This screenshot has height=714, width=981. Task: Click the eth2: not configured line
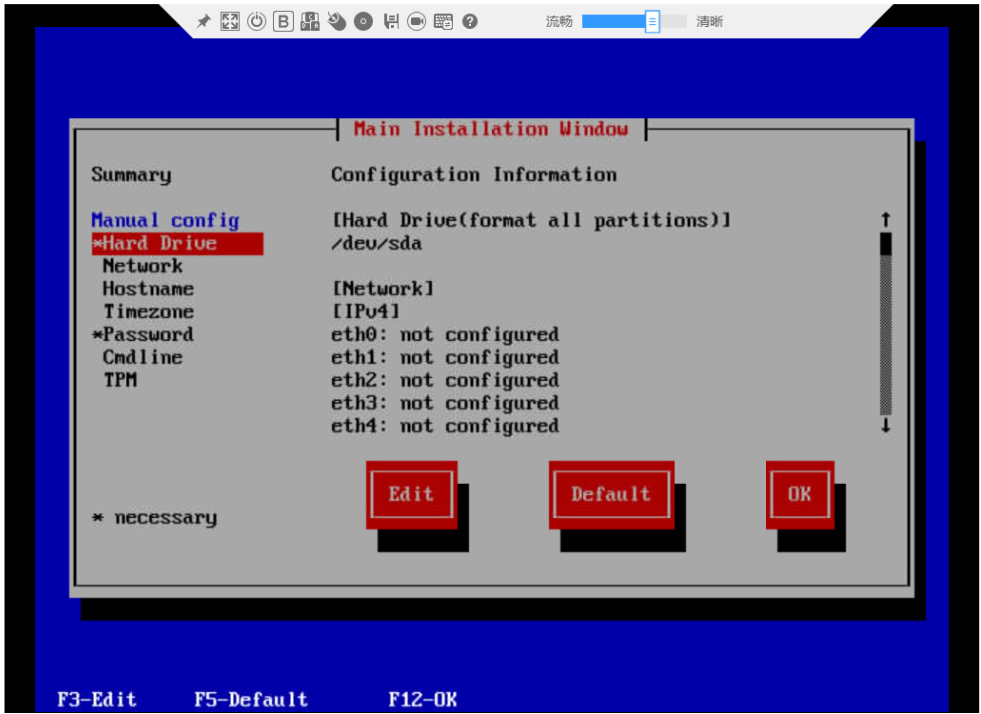tap(445, 380)
